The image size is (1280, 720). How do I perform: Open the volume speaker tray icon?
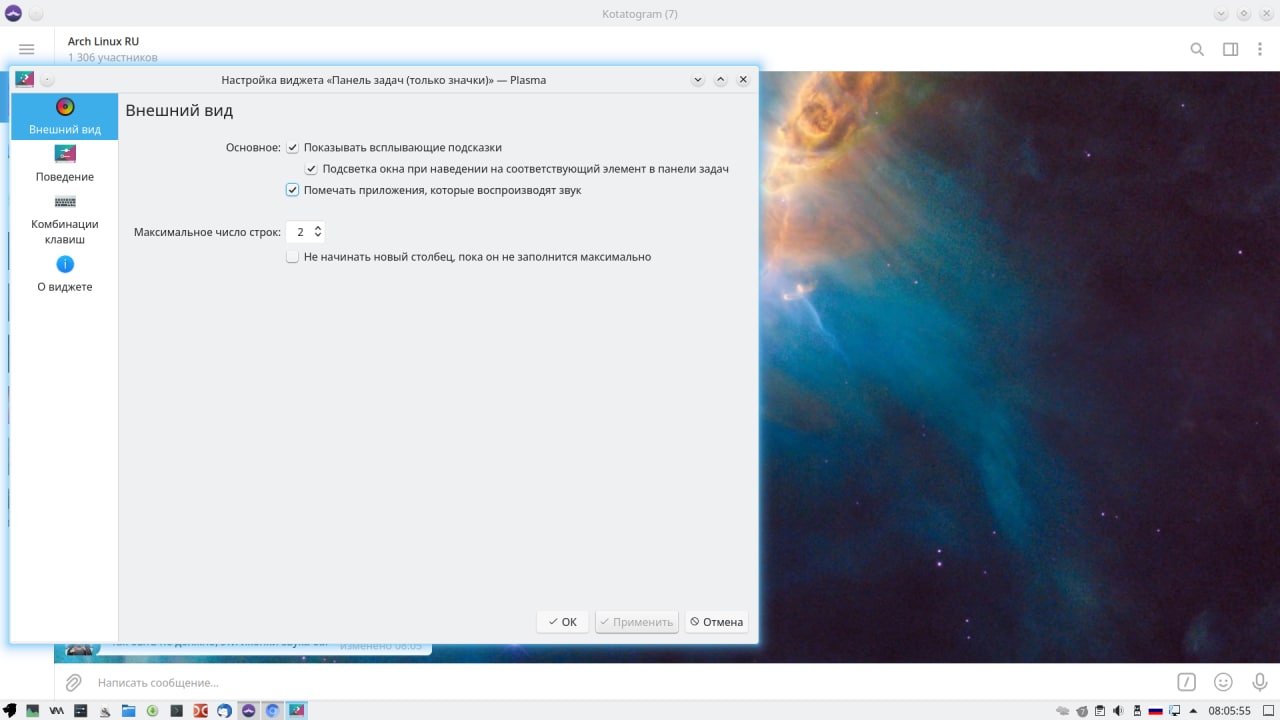(1118, 711)
